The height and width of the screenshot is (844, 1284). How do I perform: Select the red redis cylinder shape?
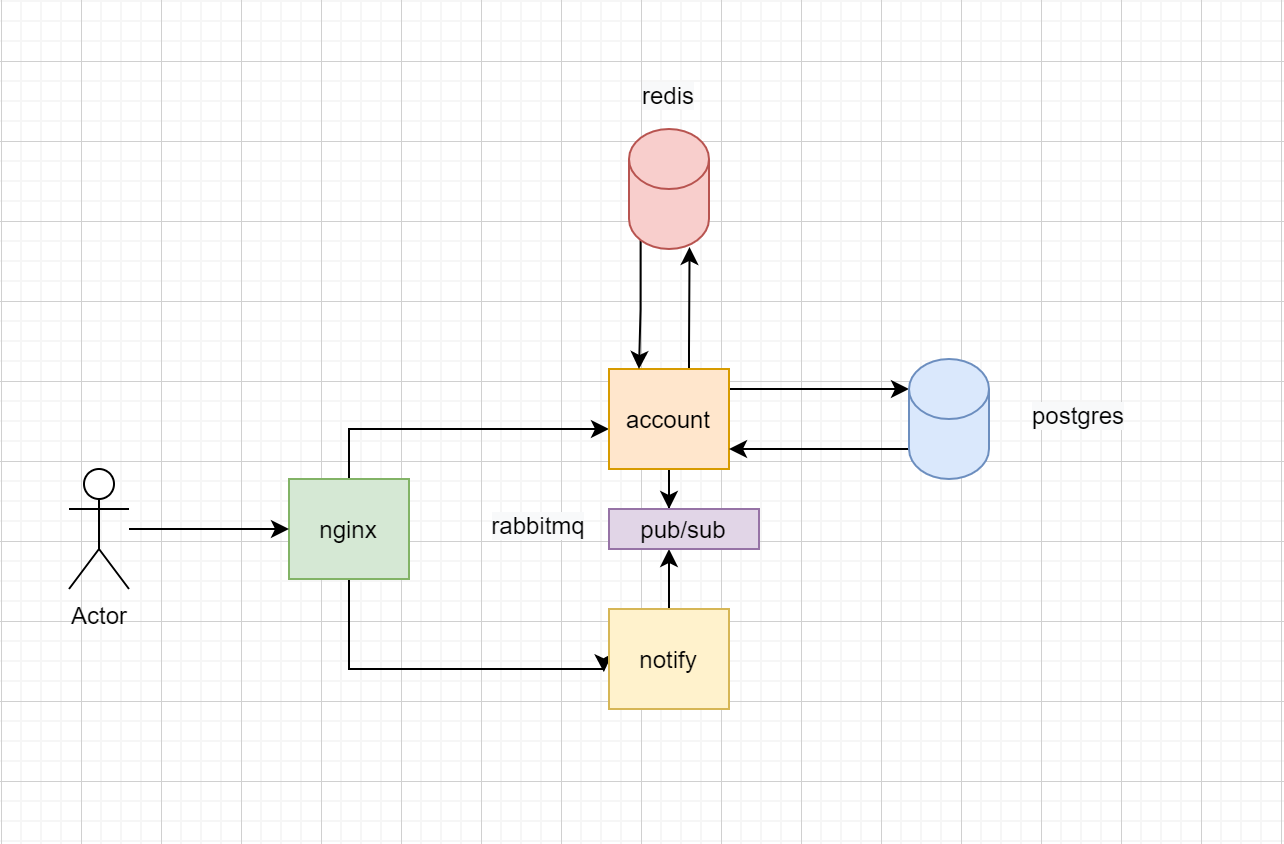click(x=669, y=189)
